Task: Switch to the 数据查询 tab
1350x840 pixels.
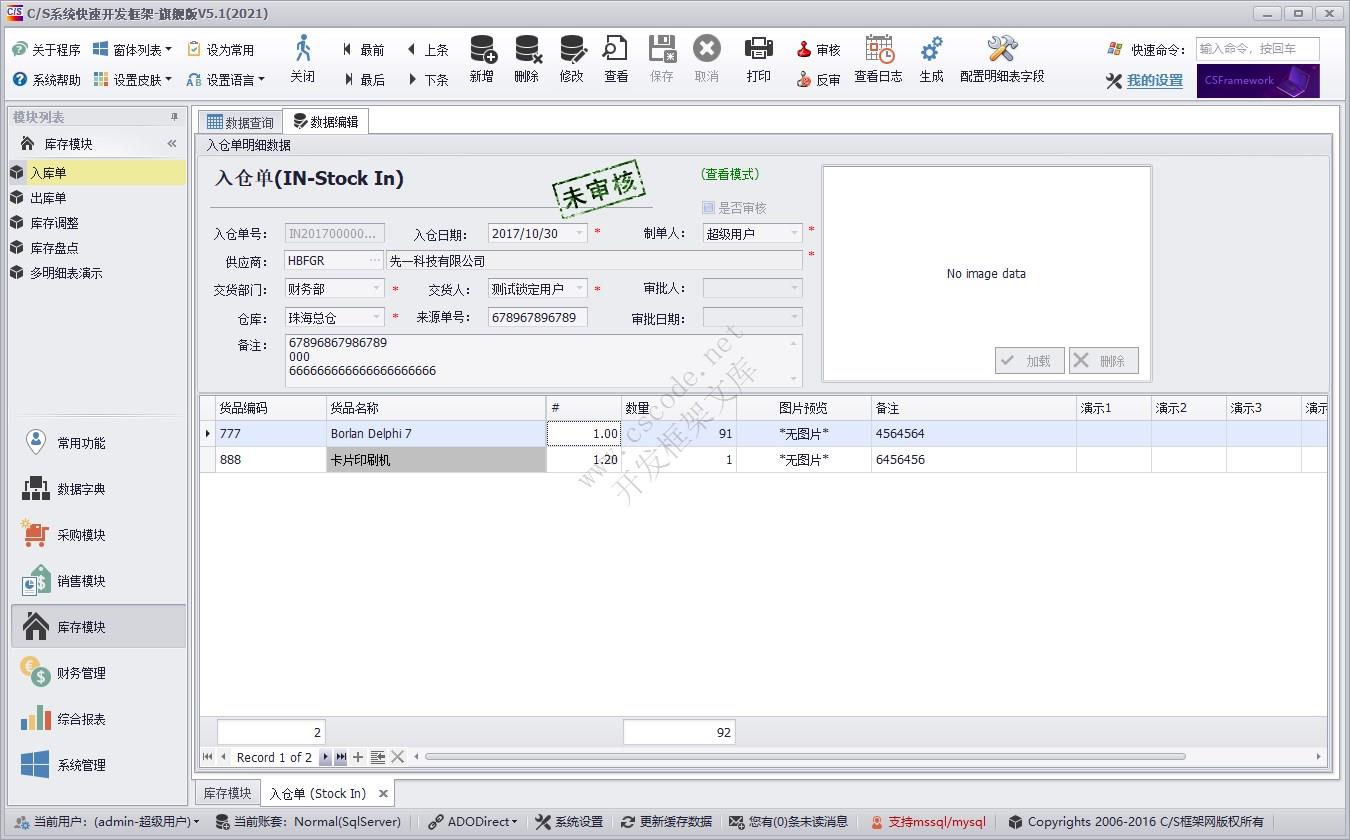Action: point(239,122)
